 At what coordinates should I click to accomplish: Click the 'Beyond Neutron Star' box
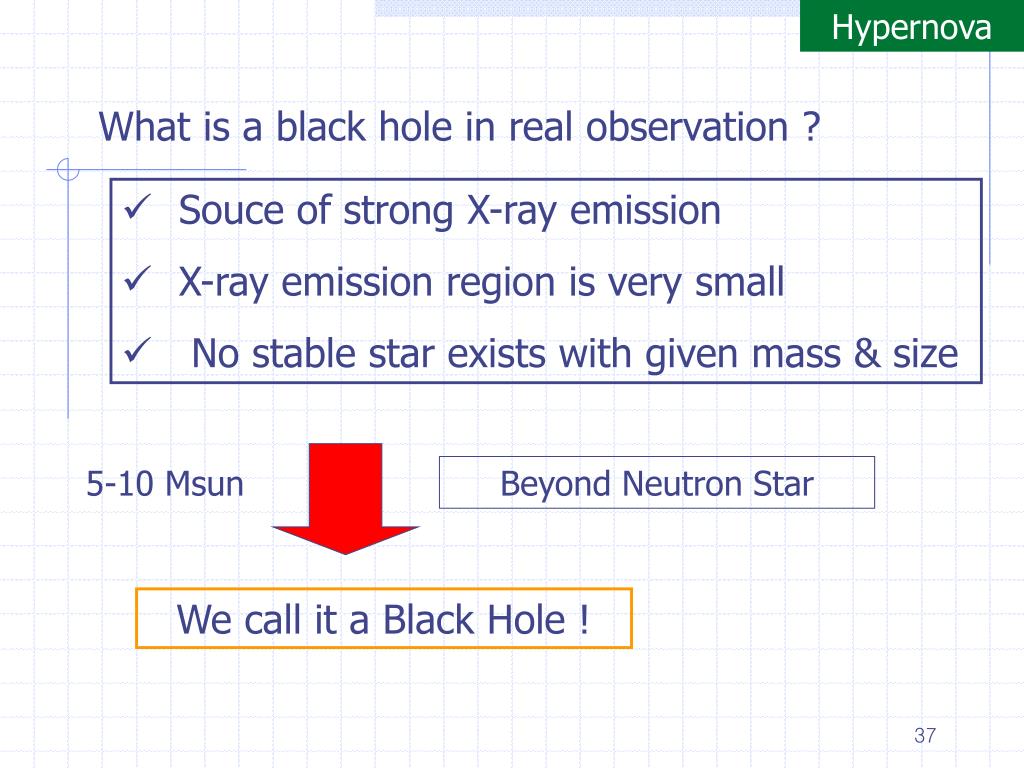[x=656, y=483]
